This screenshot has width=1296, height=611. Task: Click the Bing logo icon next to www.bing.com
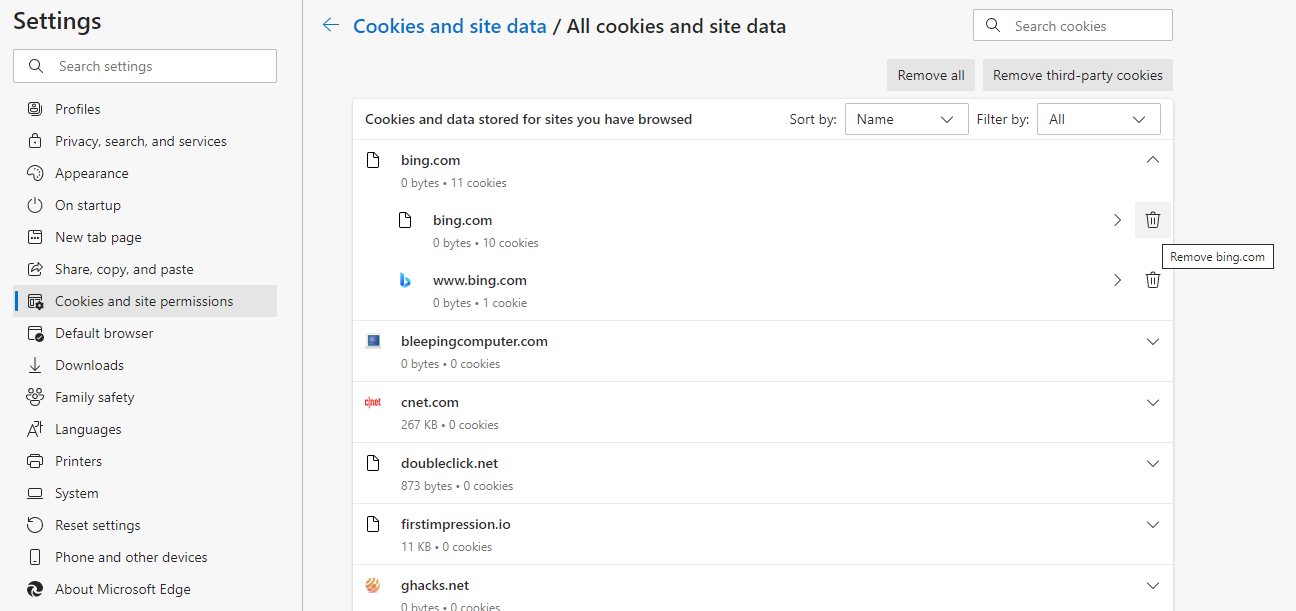(405, 281)
